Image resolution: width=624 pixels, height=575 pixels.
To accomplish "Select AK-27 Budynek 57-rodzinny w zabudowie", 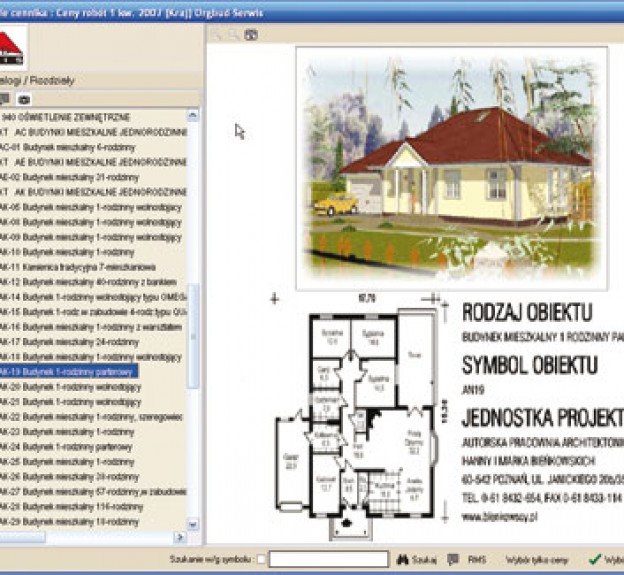I will click(x=94, y=492).
